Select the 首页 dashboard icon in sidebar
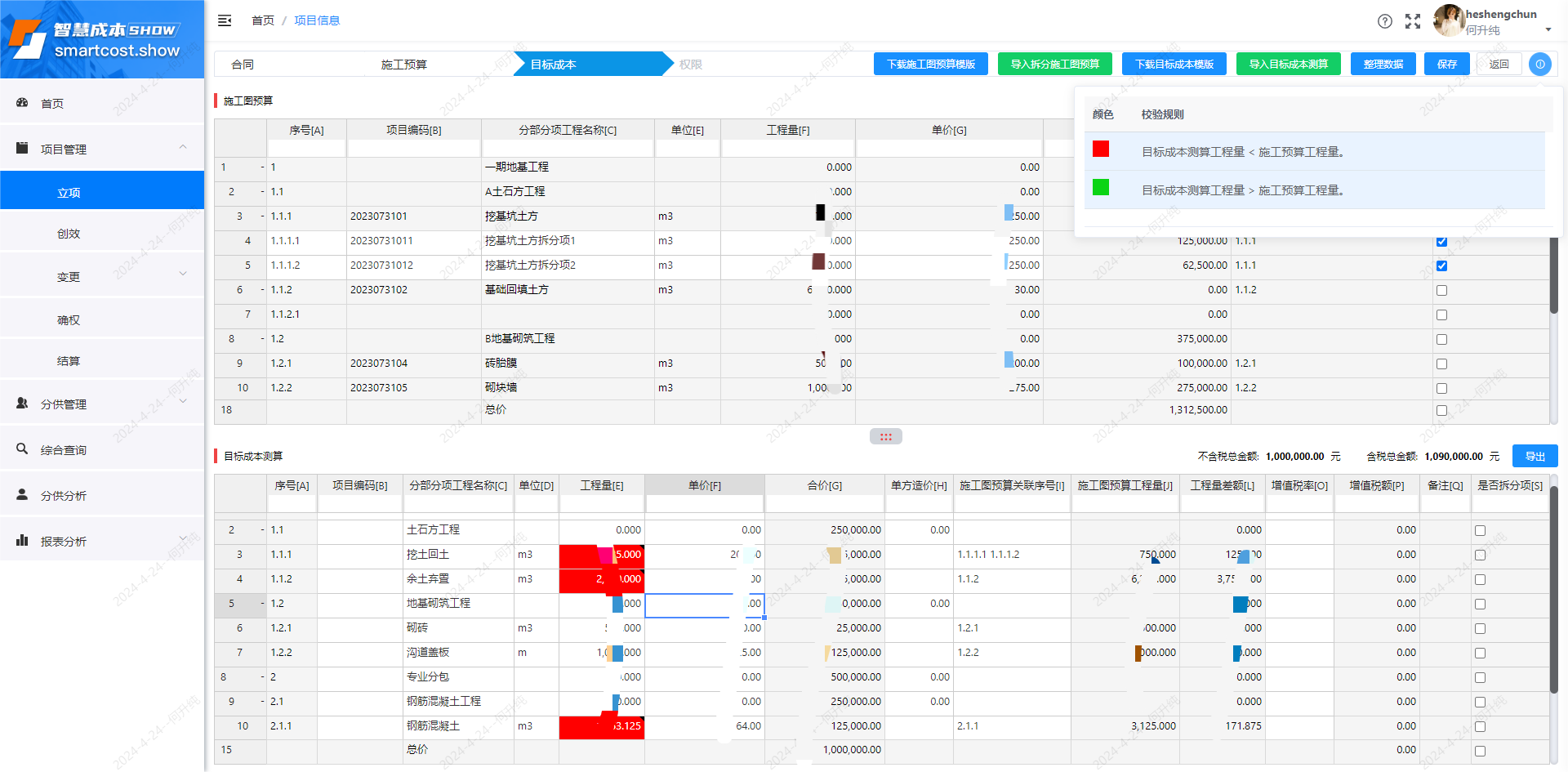The width and height of the screenshot is (1568, 772). [x=21, y=103]
